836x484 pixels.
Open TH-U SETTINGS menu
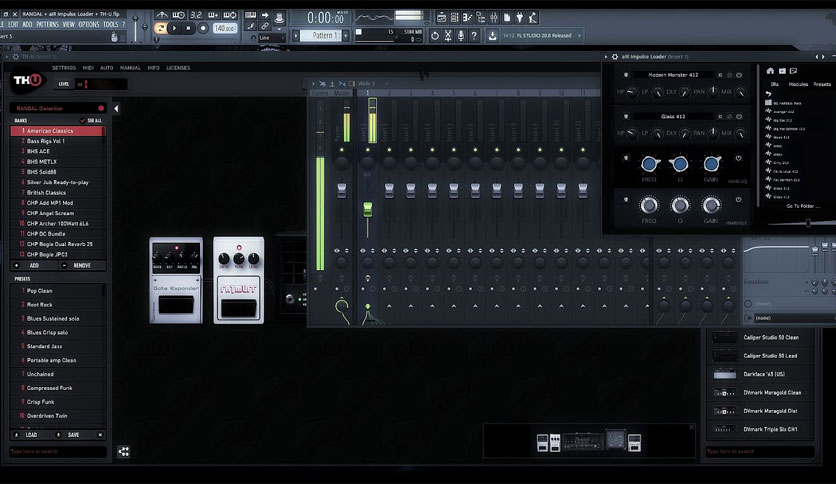[63, 68]
